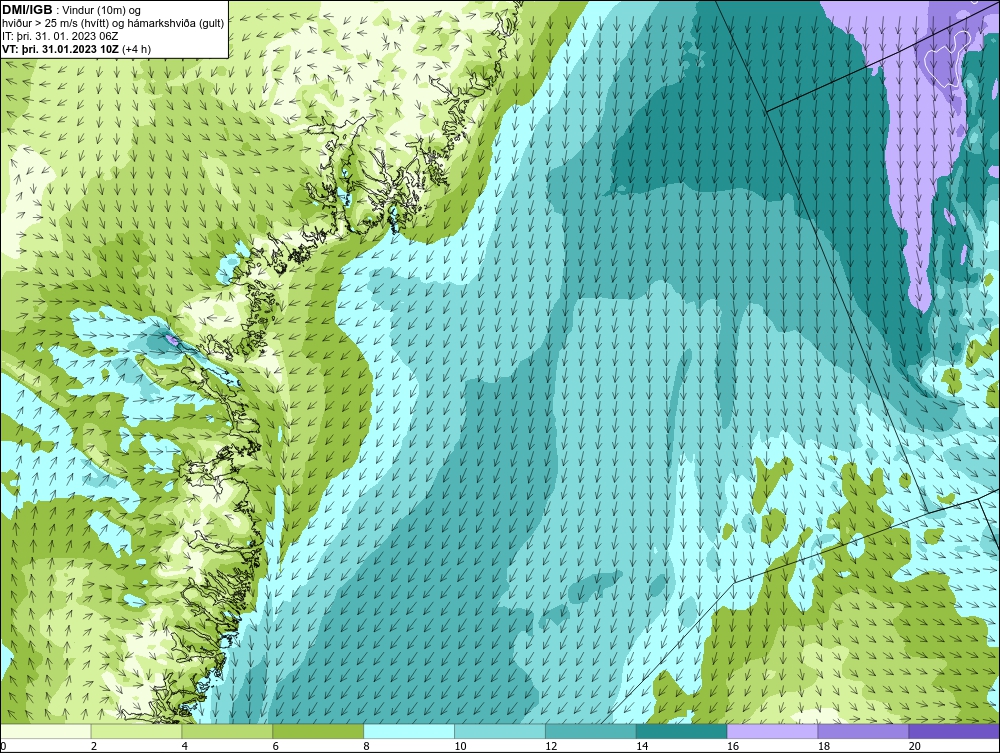Viewport: 1000px width, 753px height.
Task: Click the colorbar label 16
Action: pos(733,746)
